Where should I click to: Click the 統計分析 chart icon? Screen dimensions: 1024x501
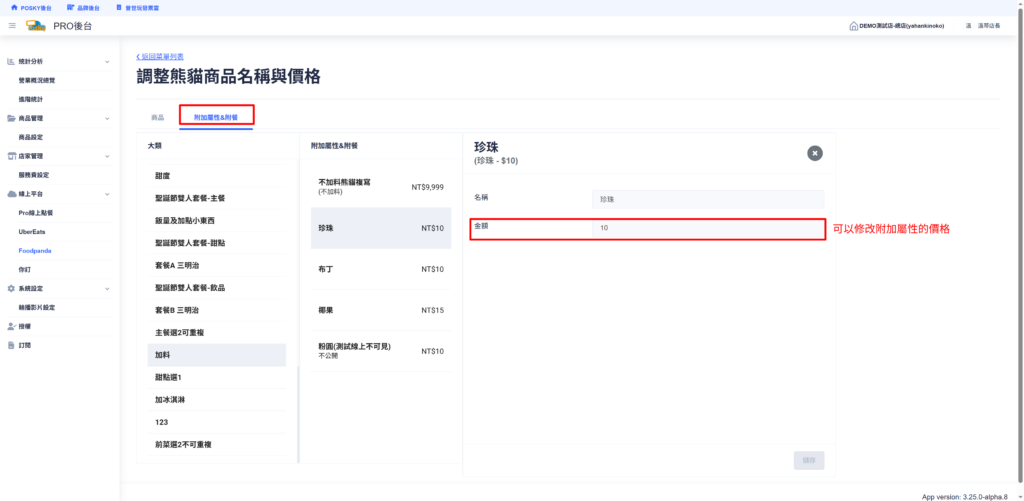tap(11, 62)
